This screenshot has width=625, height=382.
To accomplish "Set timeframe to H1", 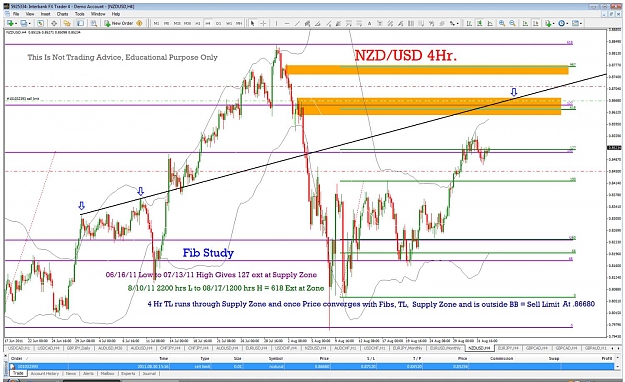I will coord(198,24).
